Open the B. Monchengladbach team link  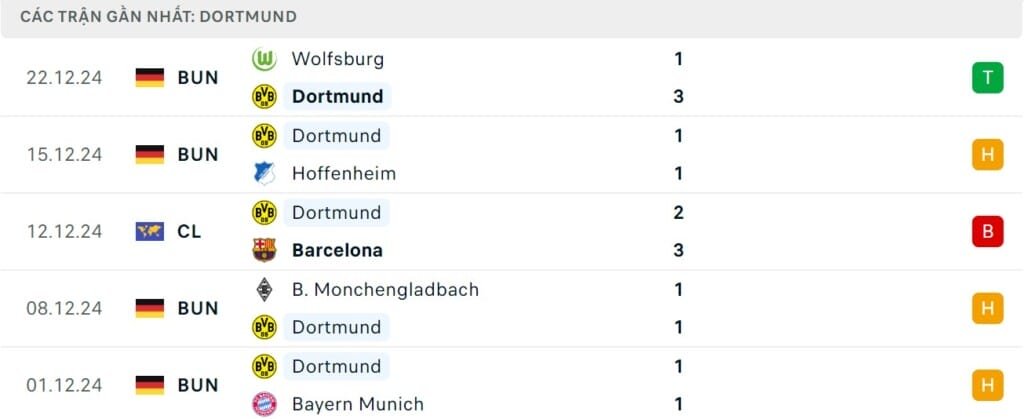click(x=385, y=290)
